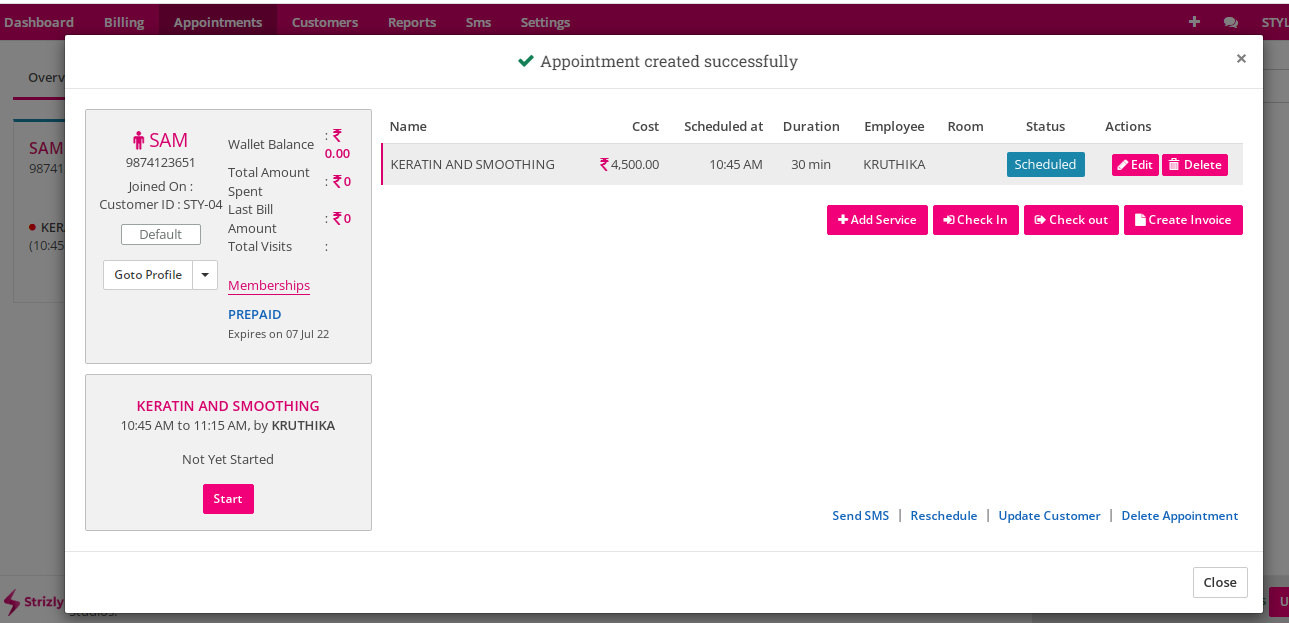
Task: Open the Reports menu
Action: coord(412,22)
